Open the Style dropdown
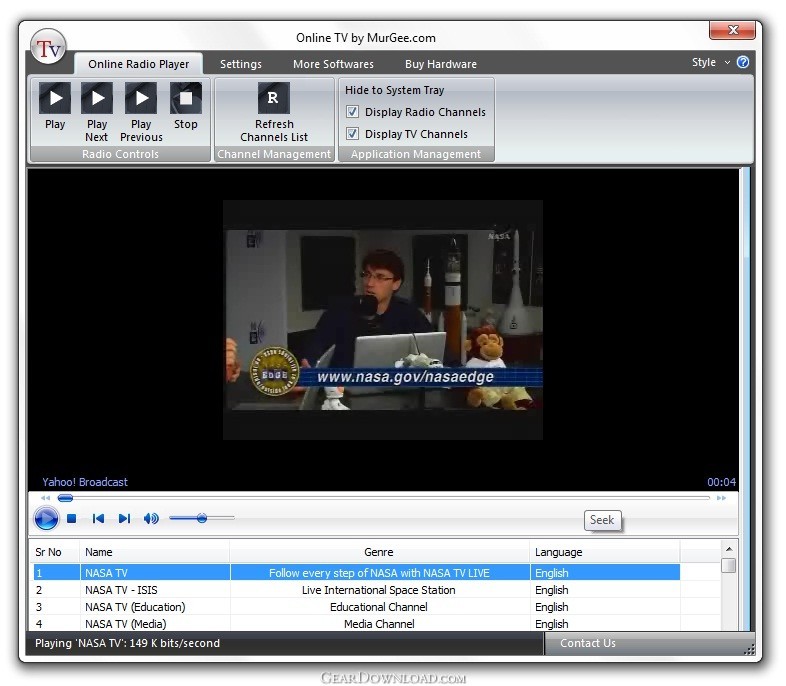 [x=711, y=62]
